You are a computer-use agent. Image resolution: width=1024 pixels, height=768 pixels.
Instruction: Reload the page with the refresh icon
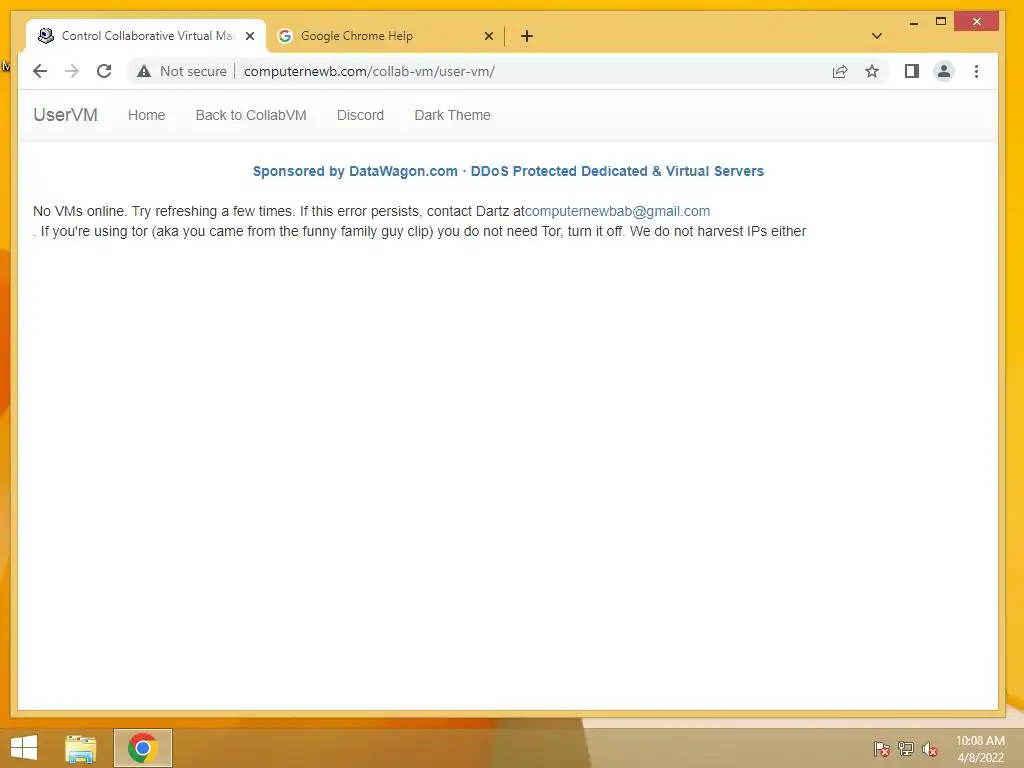point(104,71)
